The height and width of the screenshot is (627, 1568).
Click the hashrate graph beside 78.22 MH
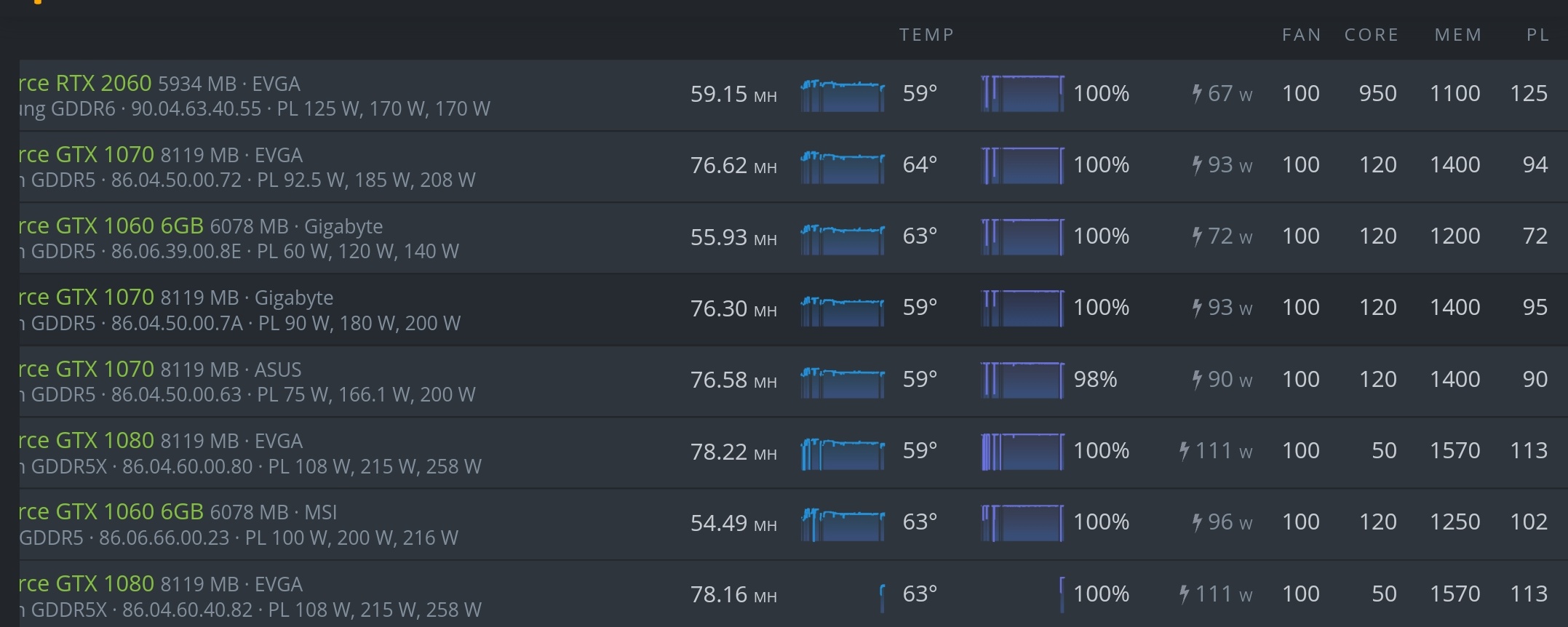pos(843,453)
